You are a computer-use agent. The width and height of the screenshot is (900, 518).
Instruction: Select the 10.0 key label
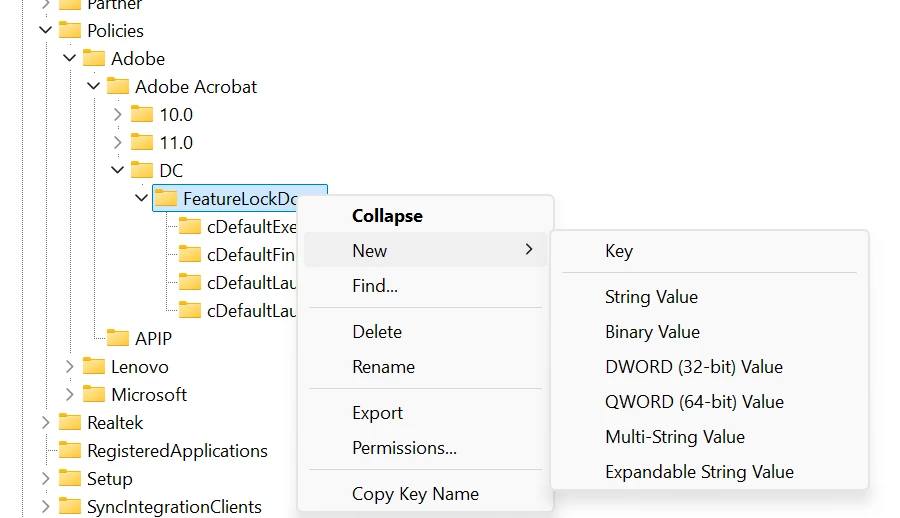(176, 115)
